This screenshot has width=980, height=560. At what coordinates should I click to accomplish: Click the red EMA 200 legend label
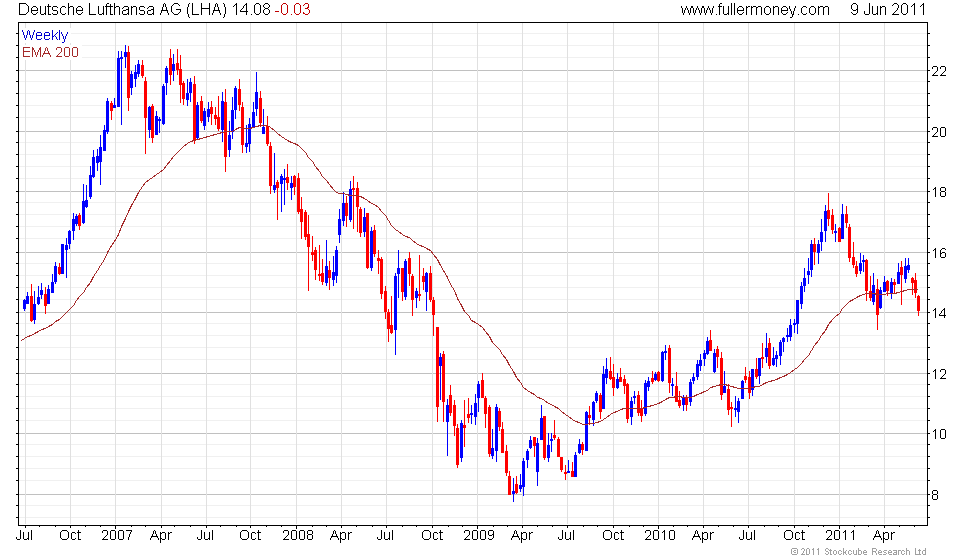pos(50,52)
